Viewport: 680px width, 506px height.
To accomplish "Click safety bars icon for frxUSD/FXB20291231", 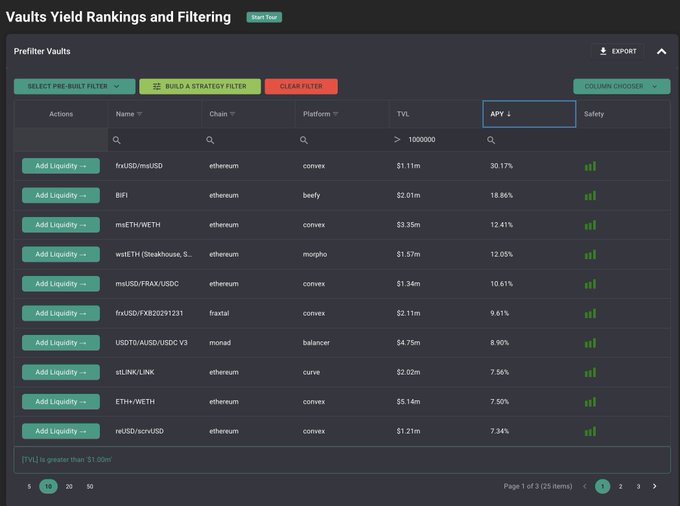I will click(x=590, y=313).
